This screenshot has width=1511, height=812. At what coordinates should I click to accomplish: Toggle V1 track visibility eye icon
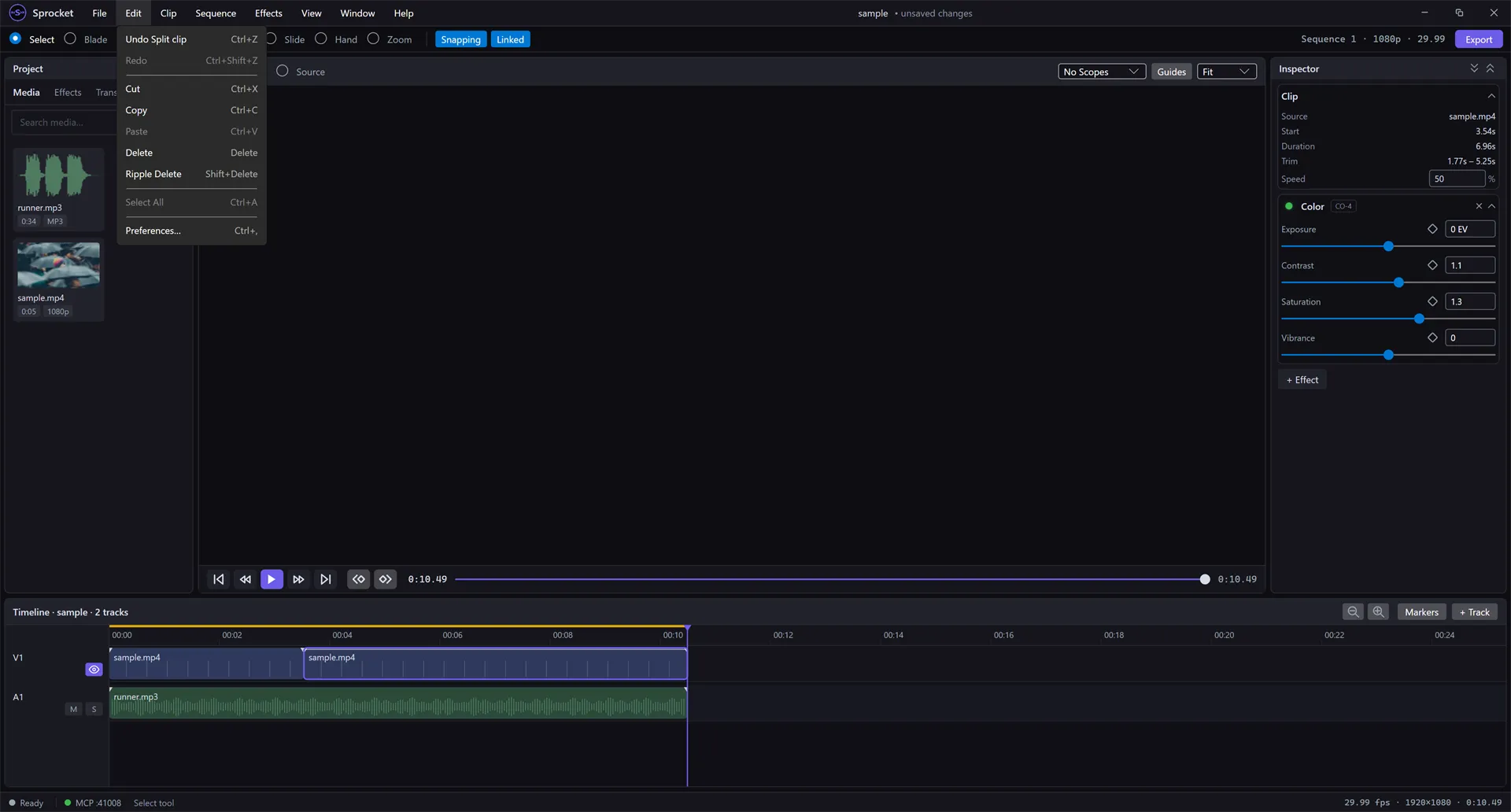click(x=94, y=670)
